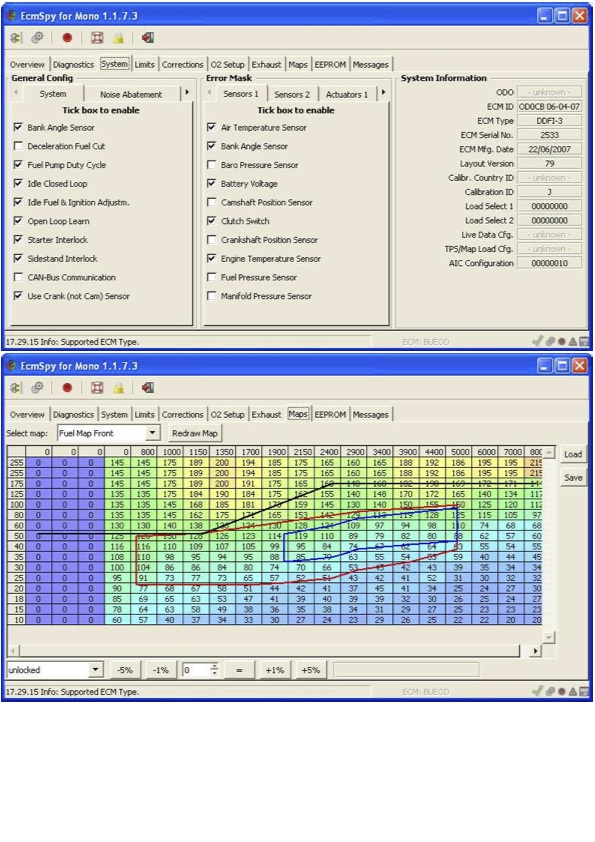Select the Noise Abatement sub-tab
Viewport: 595px width, 842px height.
131,94
